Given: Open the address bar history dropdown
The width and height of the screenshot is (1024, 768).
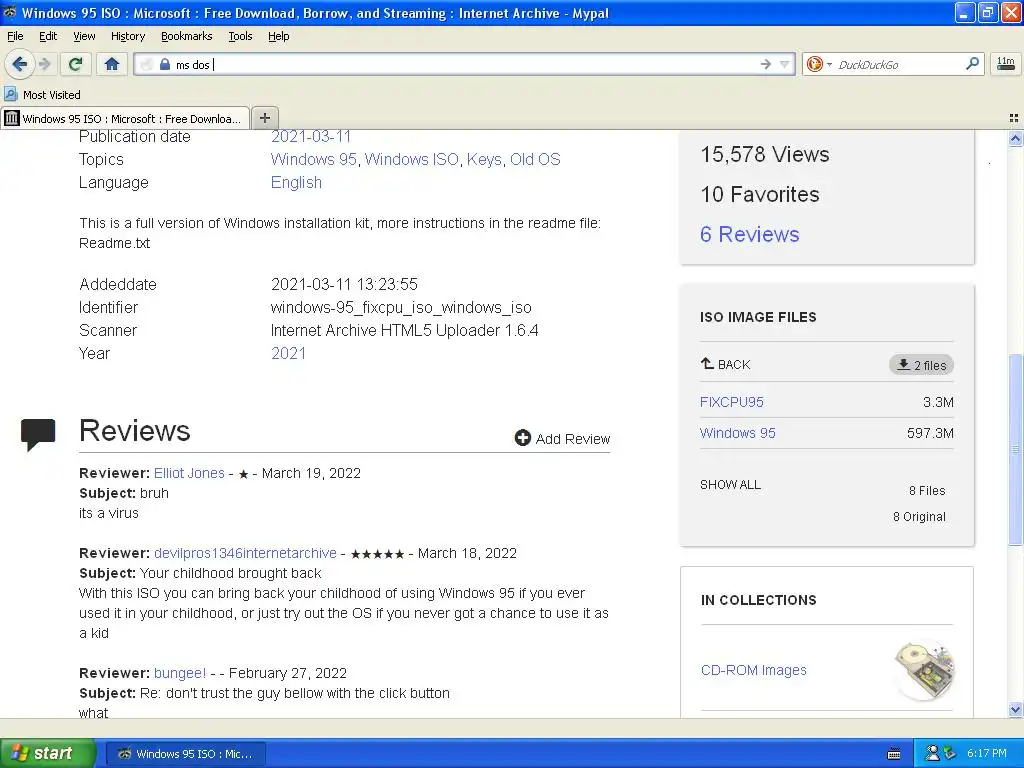Looking at the screenshot, I should (x=785, y=64).
